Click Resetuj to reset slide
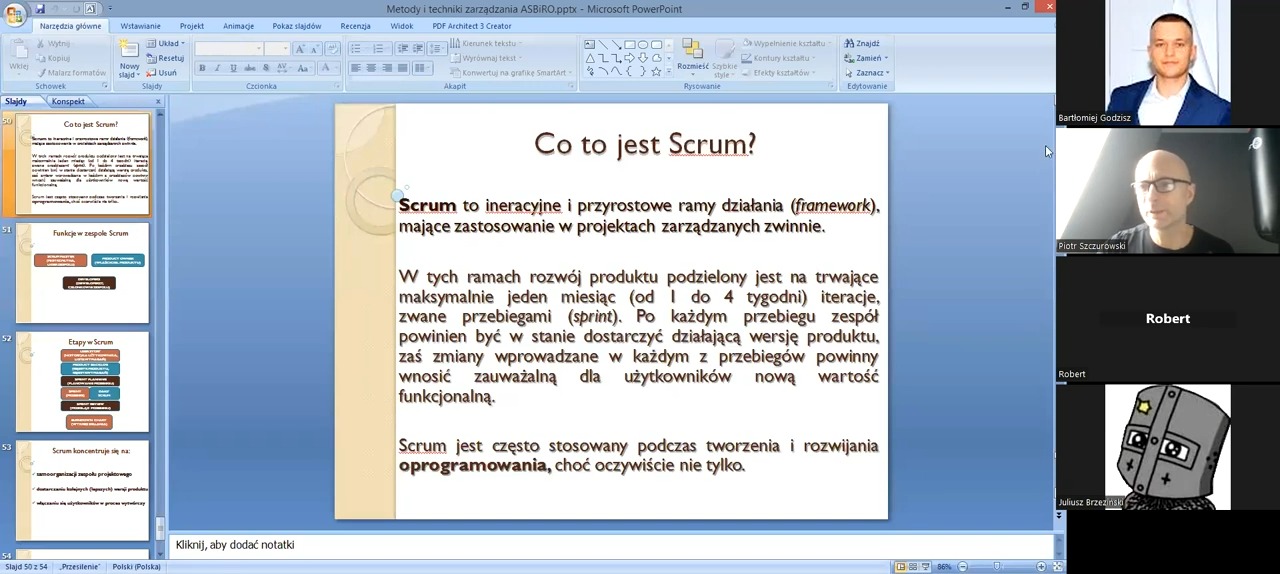The height and width of the screenshot is (574, 1280). click(x=166, y=58)
